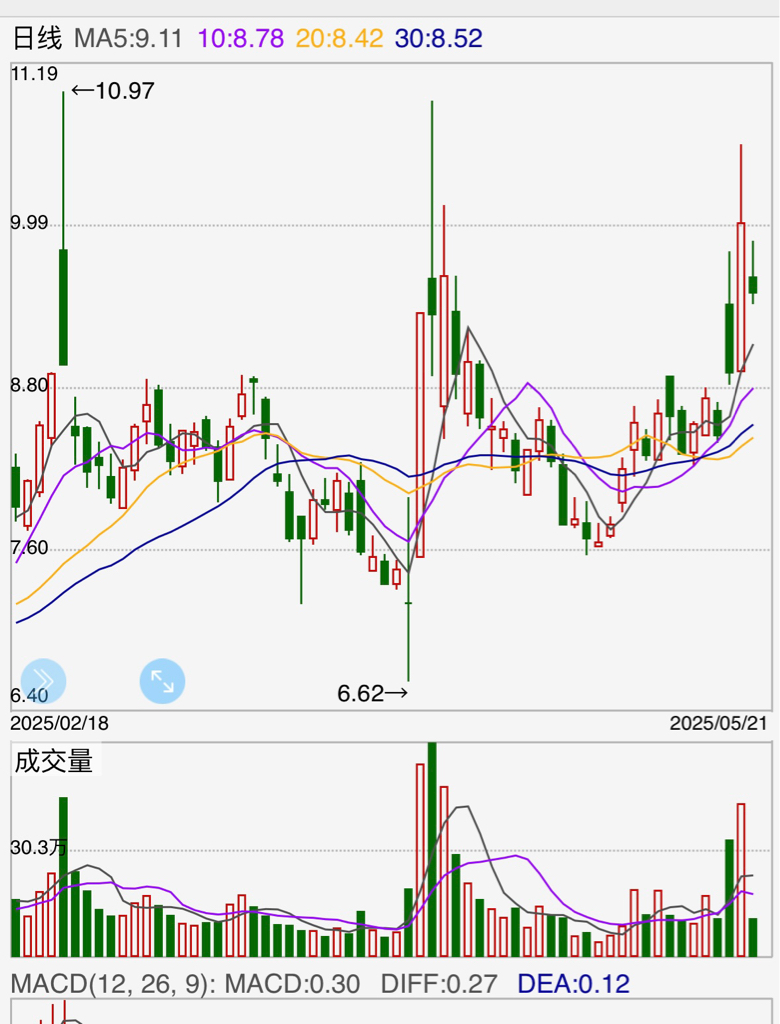780x1024 pixels.
Task: Tap the MA5:9.11 indicator value
Action: (128, 38)
